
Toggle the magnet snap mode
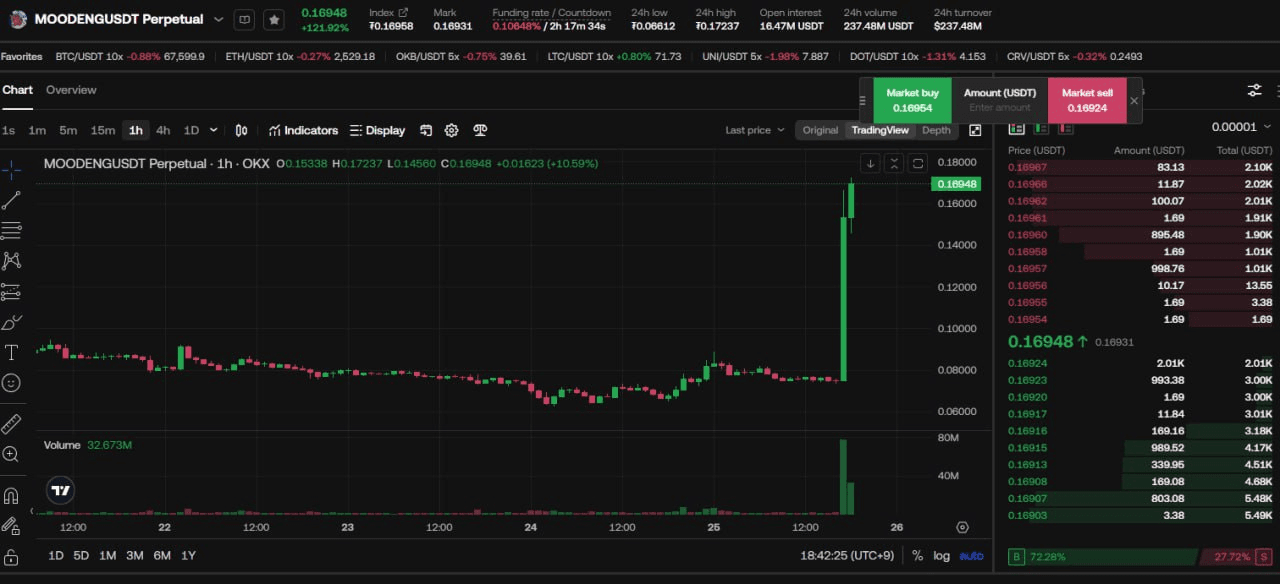(x=11, y=495)
